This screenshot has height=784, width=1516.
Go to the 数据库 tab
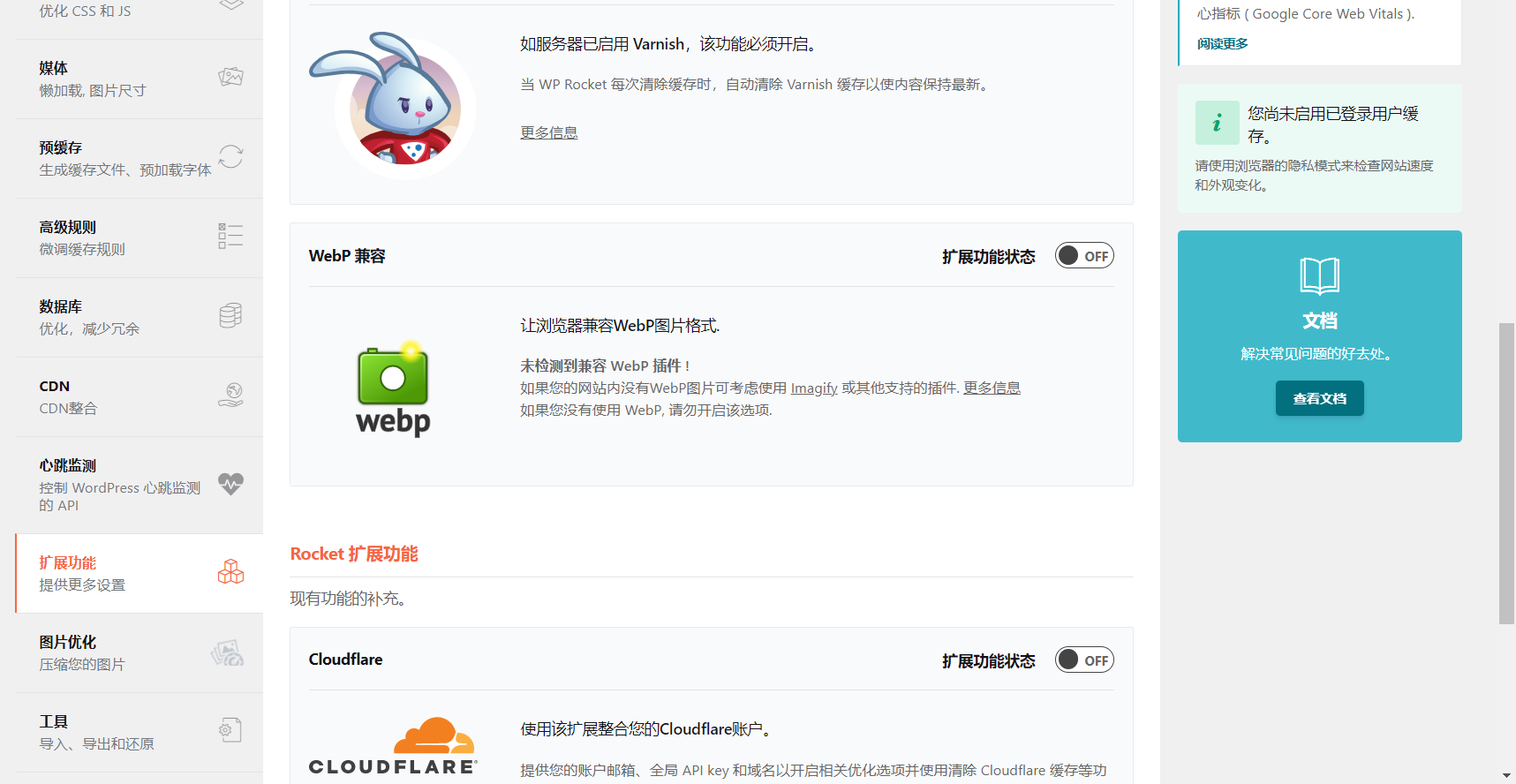click(140, 318)
